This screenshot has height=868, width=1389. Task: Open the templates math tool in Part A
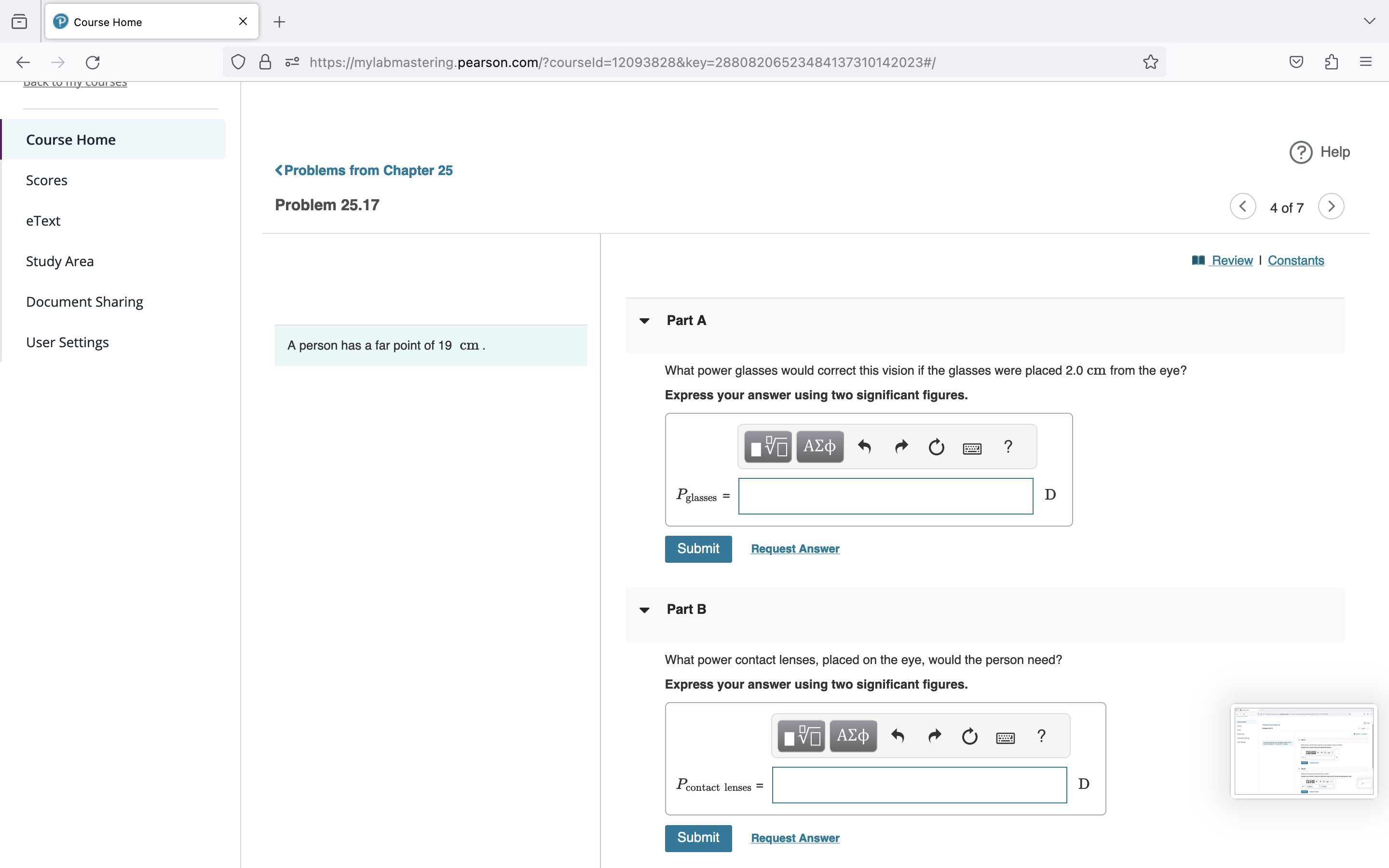click(767, 447)
